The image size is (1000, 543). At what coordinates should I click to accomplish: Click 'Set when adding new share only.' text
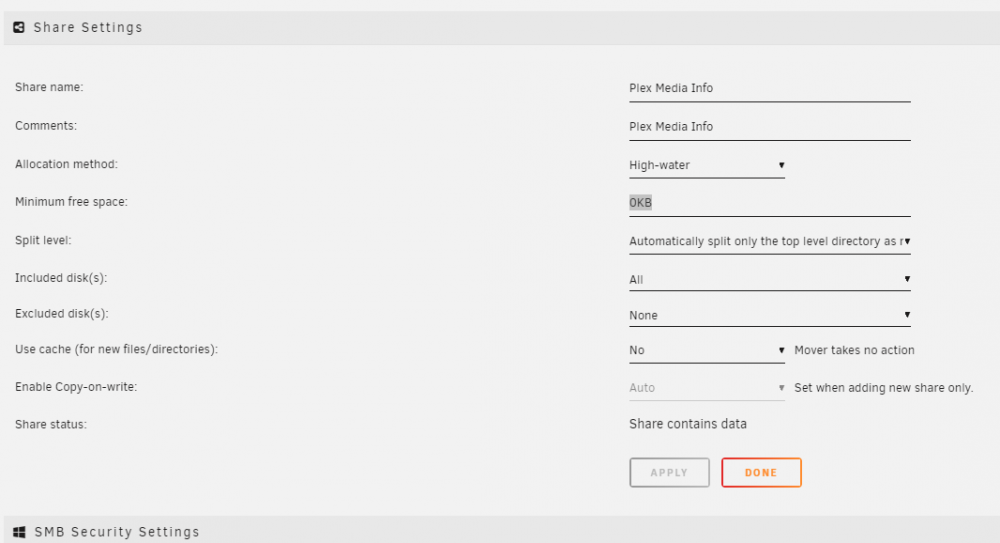(x=883, y=387)
